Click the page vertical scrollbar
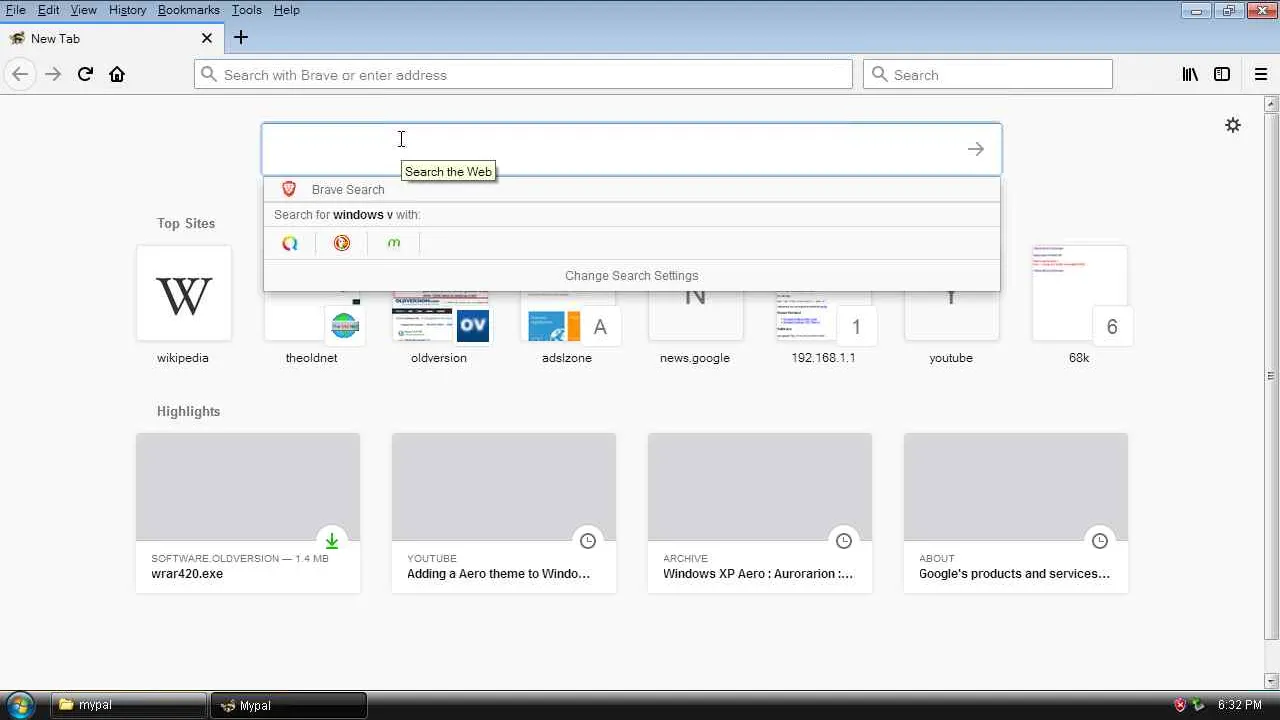1280x720 pixels. click(x=1271, y=375)
